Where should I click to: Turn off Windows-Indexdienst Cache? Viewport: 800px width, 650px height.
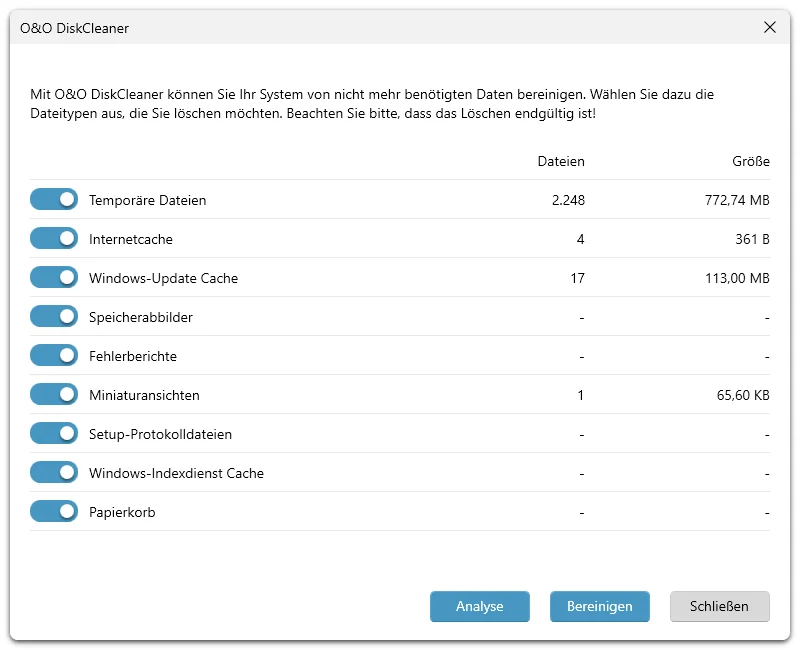(53, 471)
